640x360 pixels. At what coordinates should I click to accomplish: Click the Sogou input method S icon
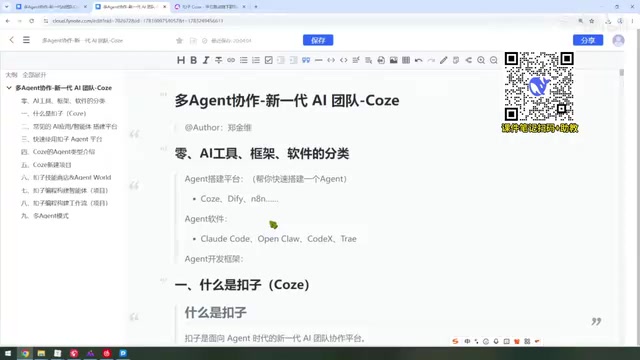point(456,341)
